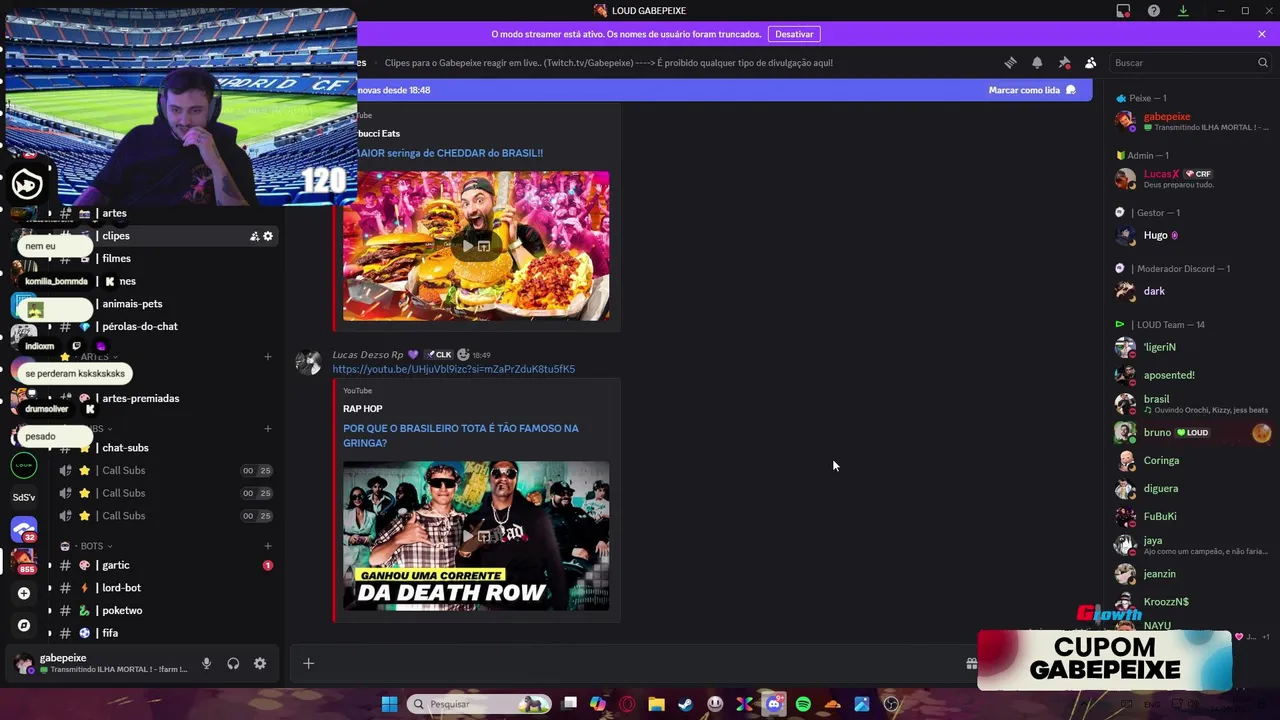Add a server with the plus icon
The width and height of the screenshot is (1280, 720).
[x=24, y=593]
